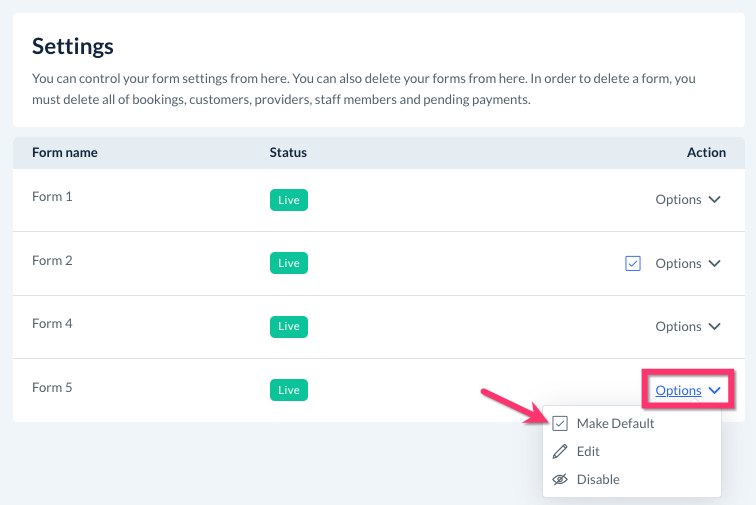Image resolution: width=756 pixels, height=505 pixels.
Task: Select Edit in the options menu
Action: click(588, 451)
